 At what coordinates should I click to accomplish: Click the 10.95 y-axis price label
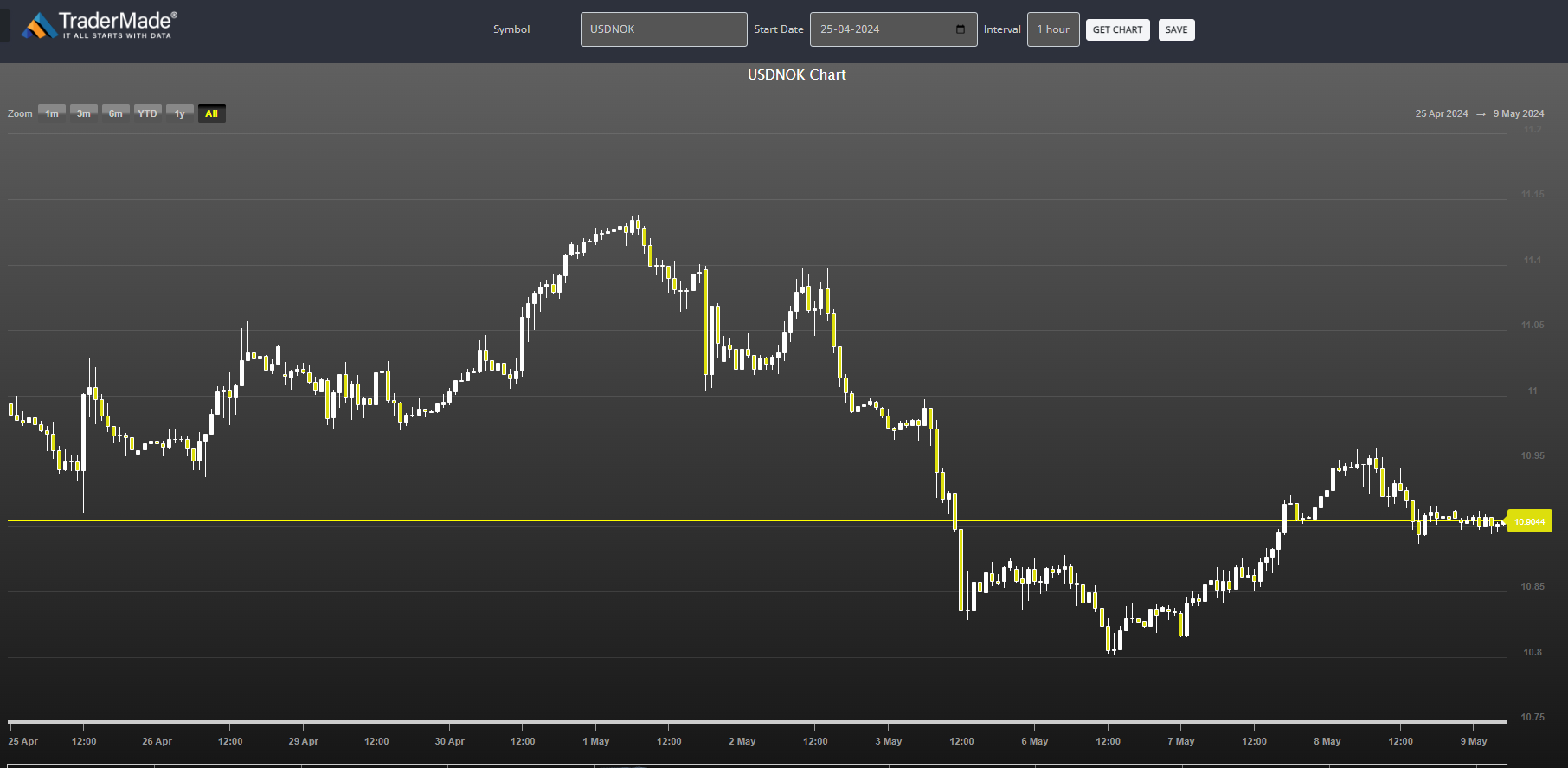1533,455
